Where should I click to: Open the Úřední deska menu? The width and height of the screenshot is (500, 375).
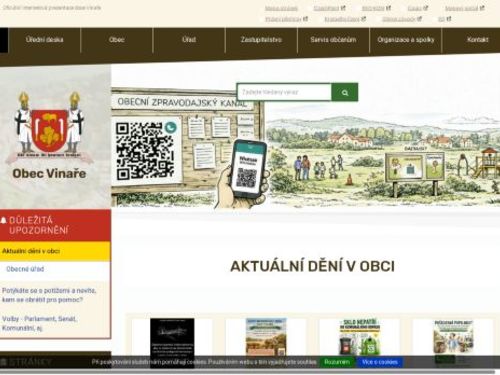tap(44, 40)
